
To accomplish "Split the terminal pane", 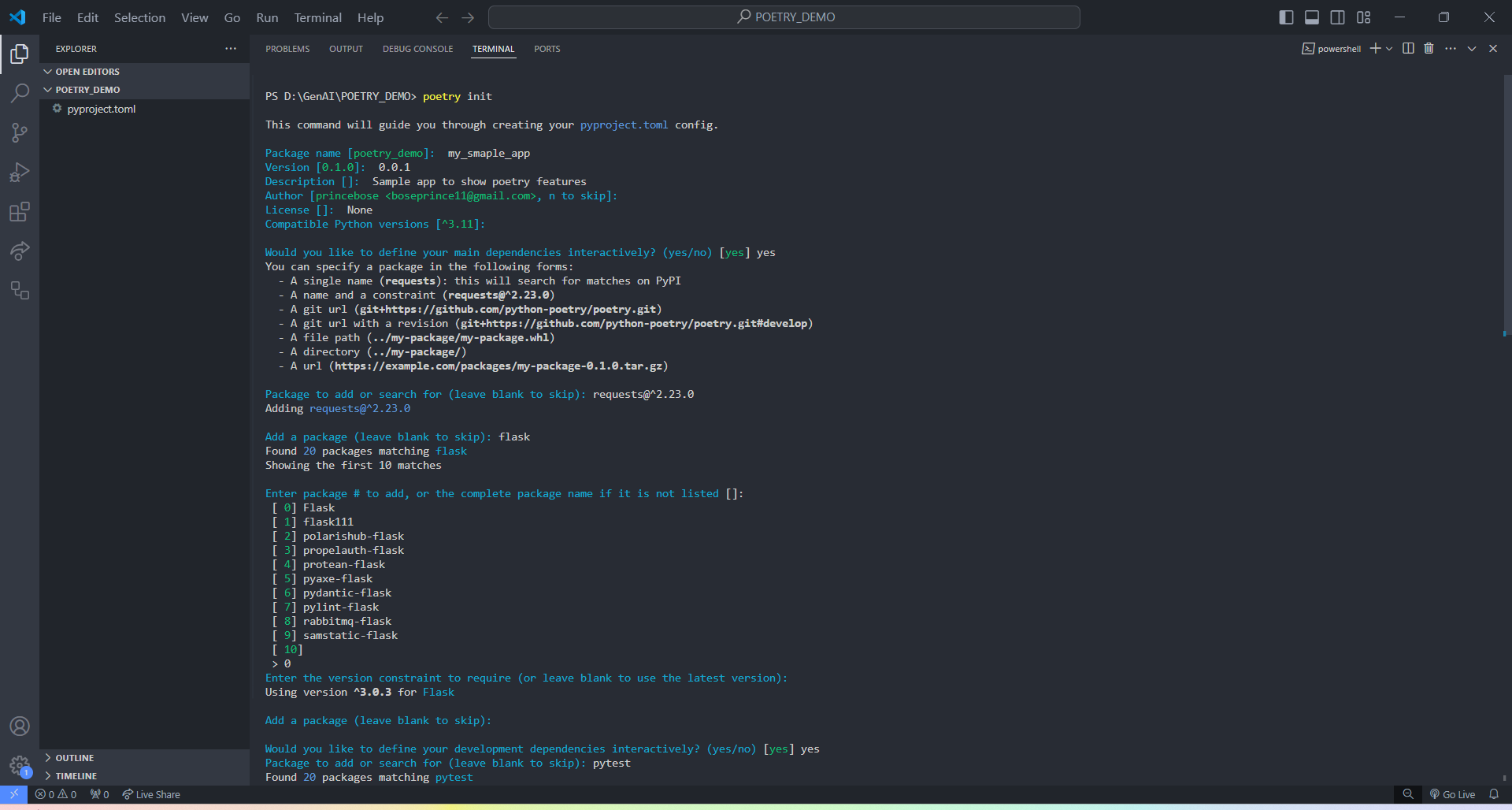I will point(1408,49).
